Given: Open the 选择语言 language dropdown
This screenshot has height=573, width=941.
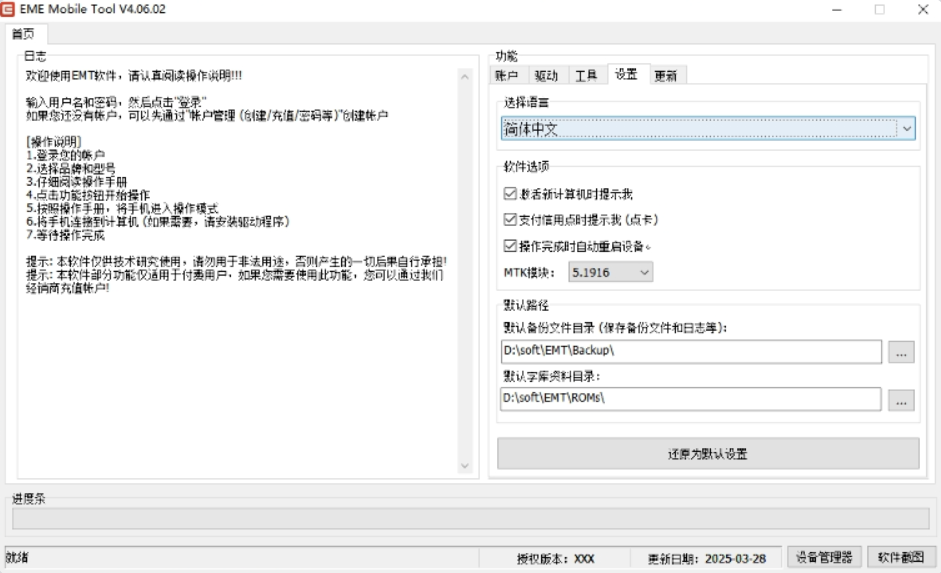Looking at the screenshot, I should tap(708, 128).
